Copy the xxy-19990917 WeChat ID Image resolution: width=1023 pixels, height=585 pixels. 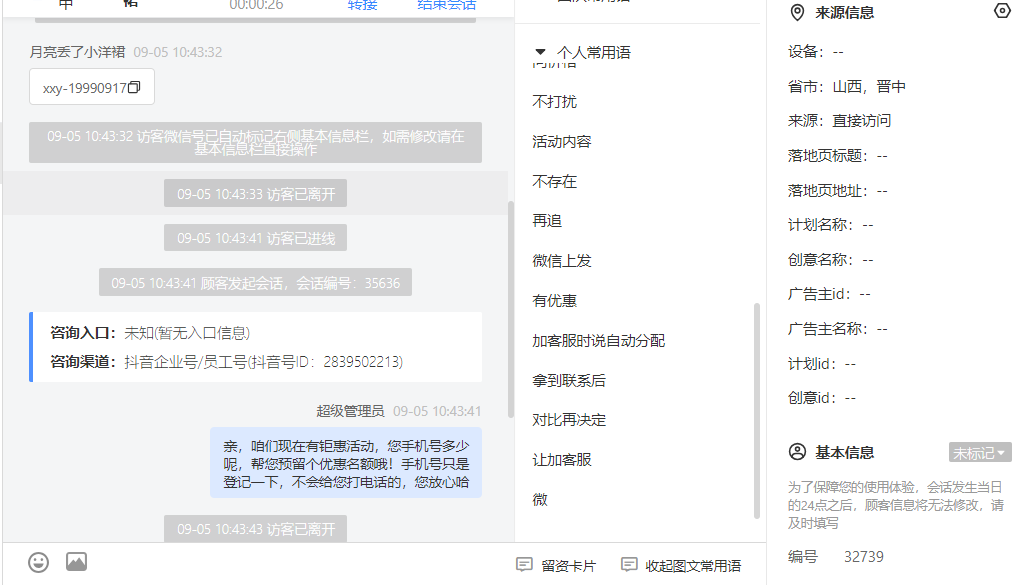[x=134, y=87]
